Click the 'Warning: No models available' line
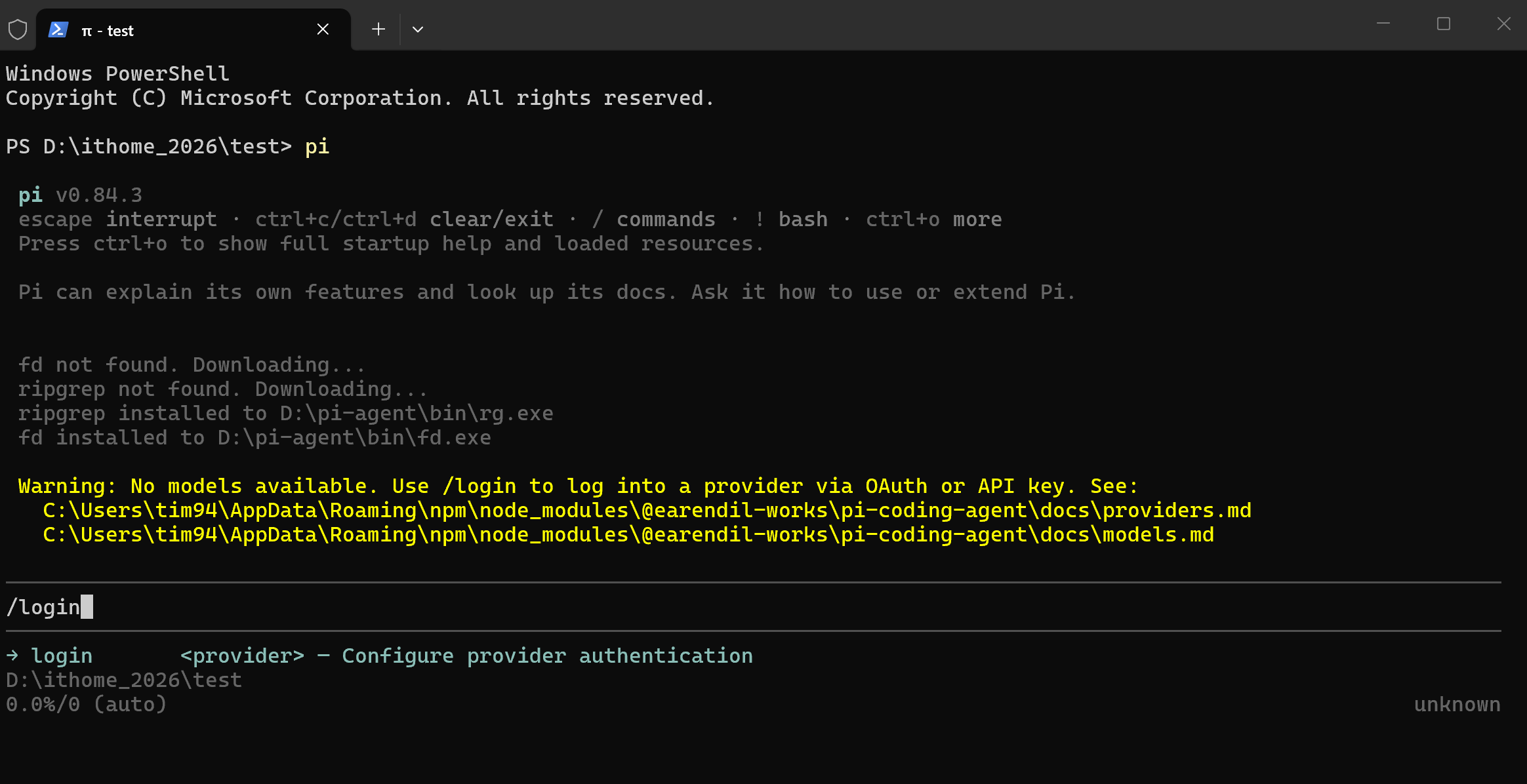 (578, 486)
